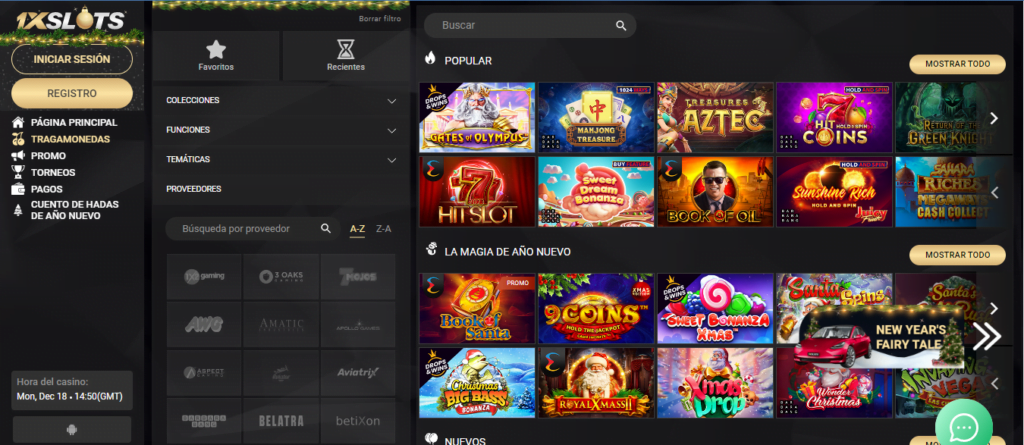The width and height of the screenshot is (1024, 445).
Task: Focus the Búsqueda por proveedor field
Action: pos(253,229)
